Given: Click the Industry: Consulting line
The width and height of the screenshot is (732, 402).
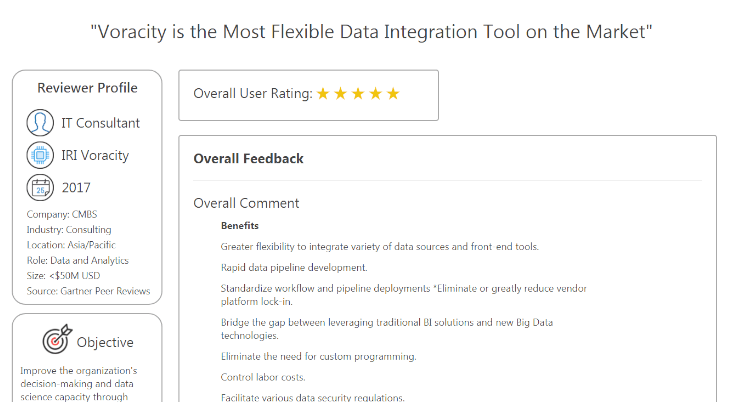Looking at the screenshot, I should [x=69, y=230].
